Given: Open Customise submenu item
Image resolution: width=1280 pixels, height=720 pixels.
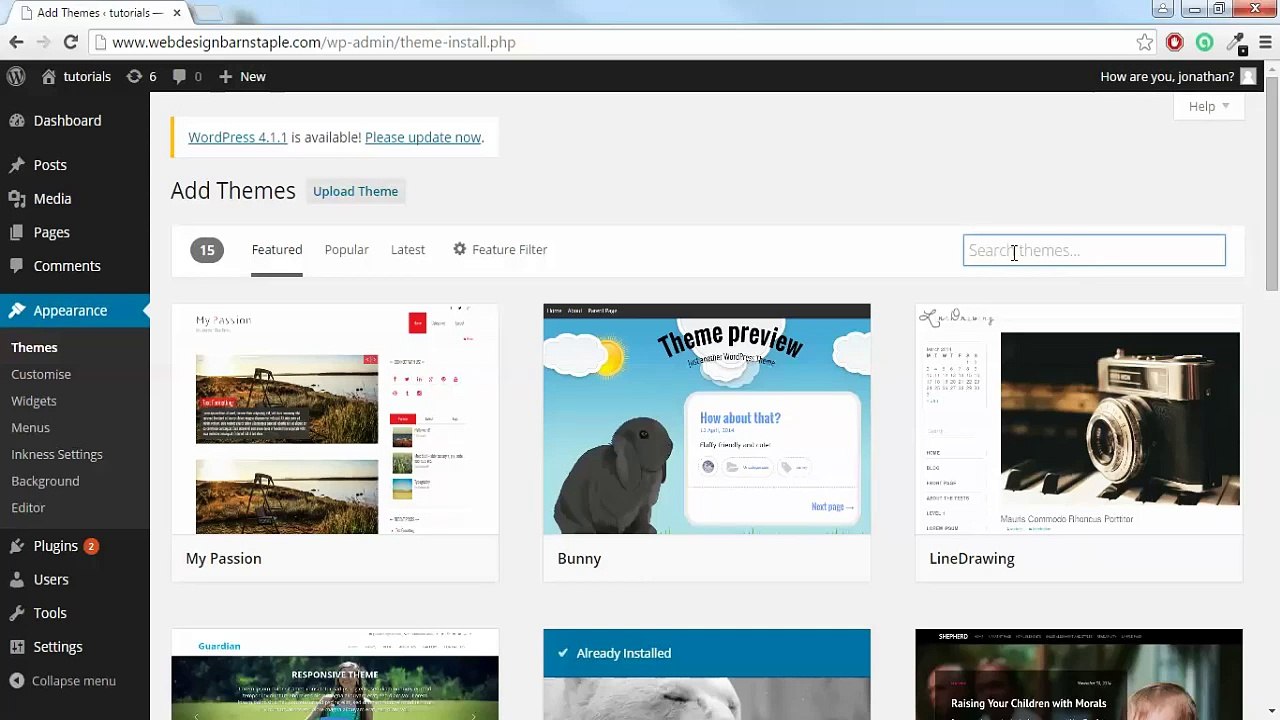Looking at the screenshot, I should coord(41,374).
